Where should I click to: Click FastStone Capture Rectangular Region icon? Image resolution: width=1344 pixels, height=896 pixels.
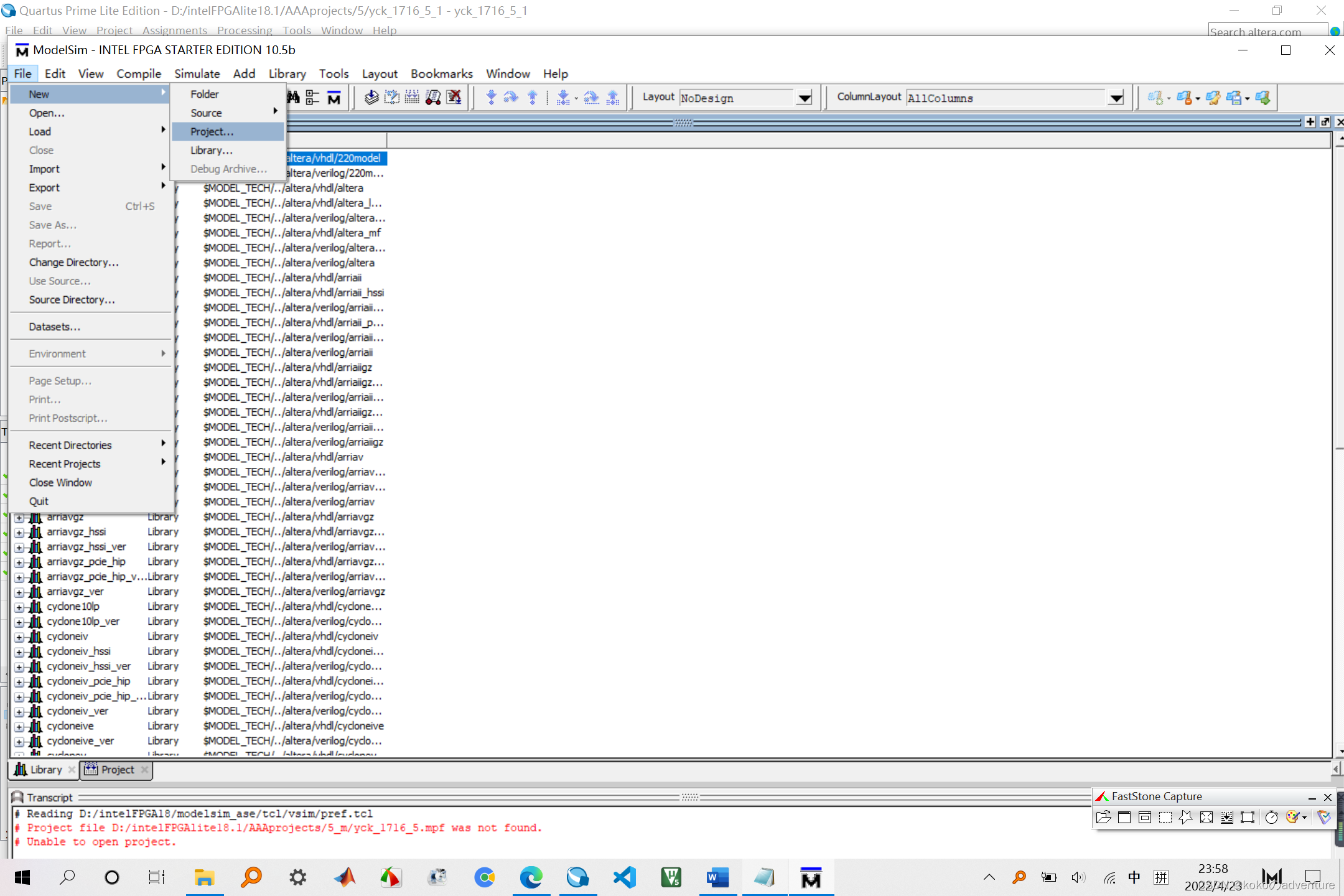(1165, 818)
